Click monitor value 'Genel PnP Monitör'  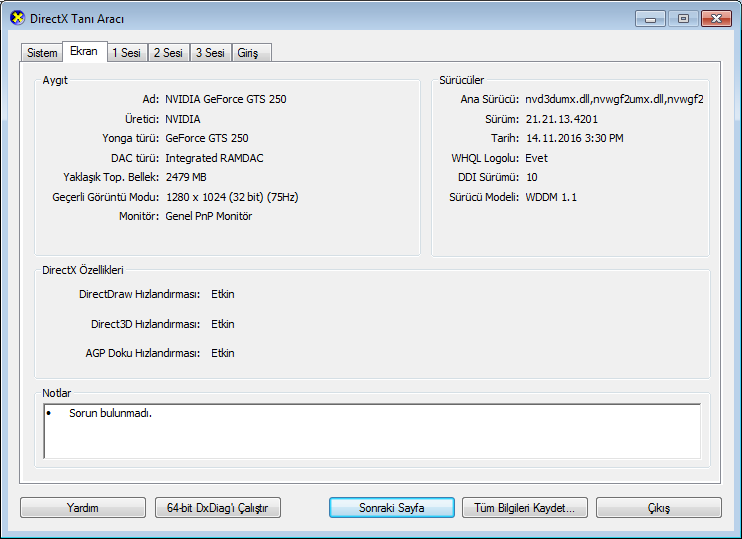[209, 216]
